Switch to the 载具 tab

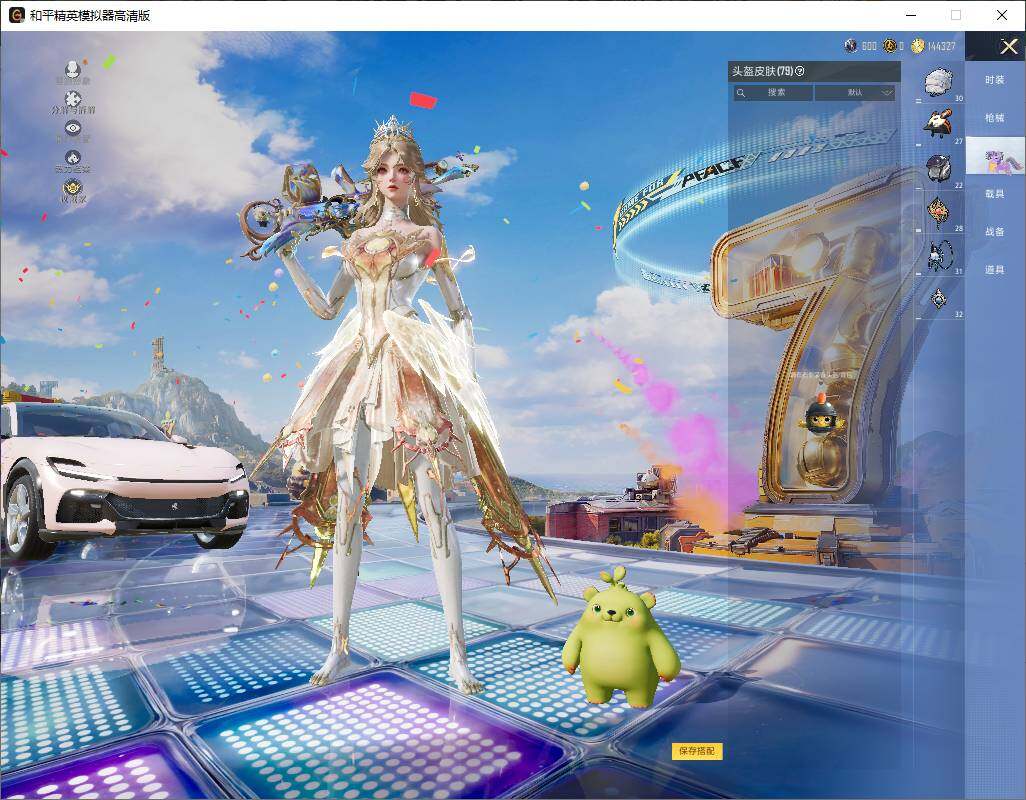click(995, 194)
